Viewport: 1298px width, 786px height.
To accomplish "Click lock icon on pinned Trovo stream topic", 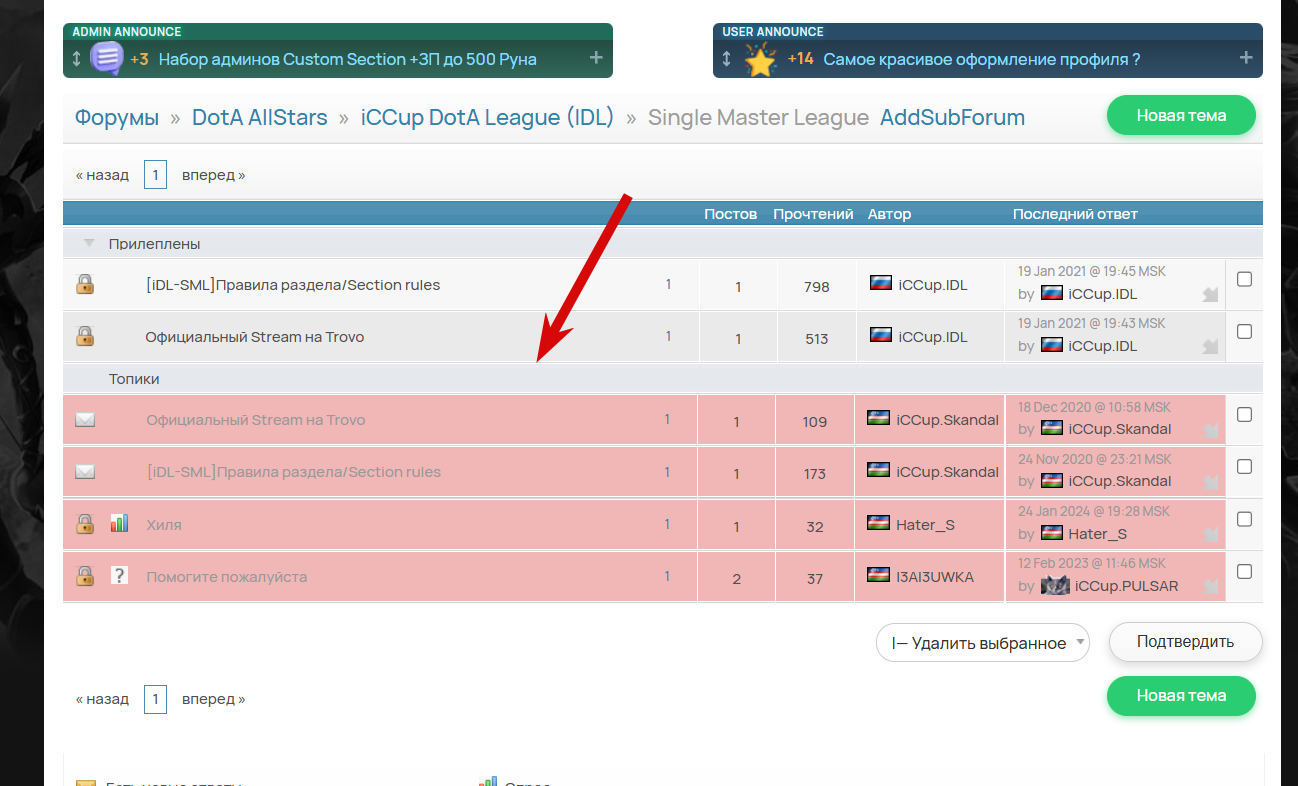I will point(85,337).
